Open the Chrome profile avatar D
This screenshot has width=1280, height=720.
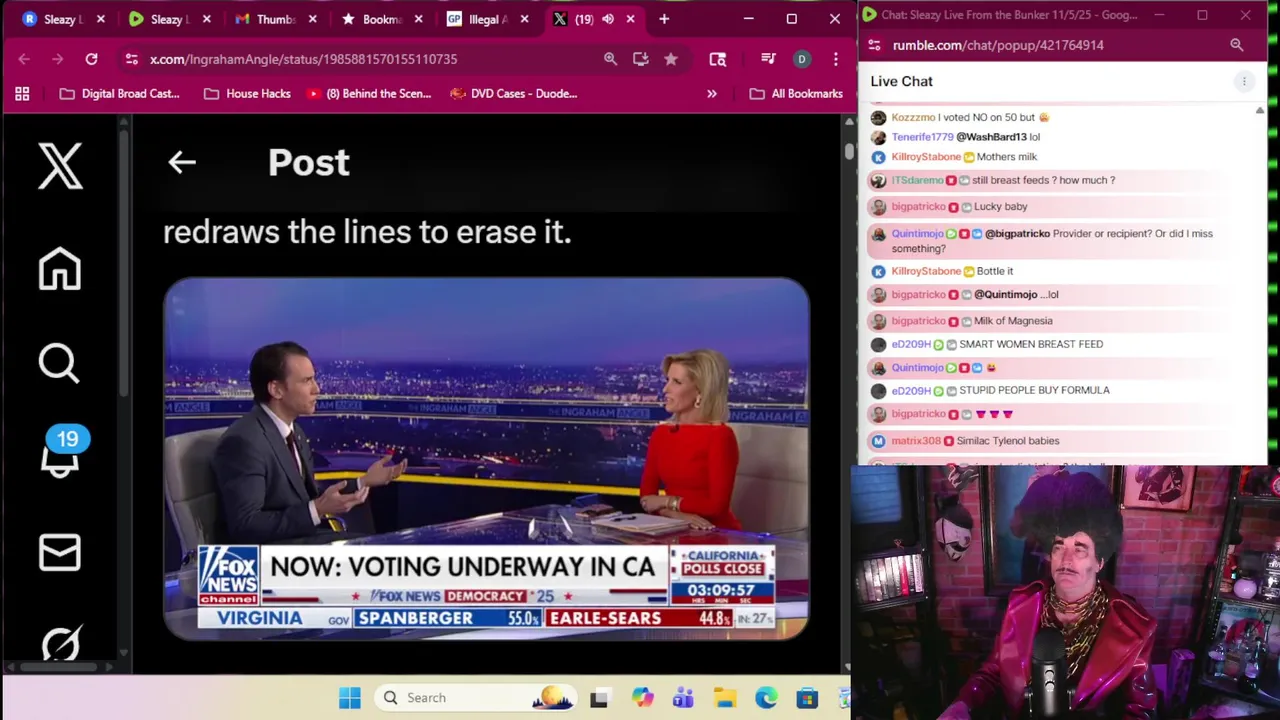pyautogui.click(x=801, y=59)
